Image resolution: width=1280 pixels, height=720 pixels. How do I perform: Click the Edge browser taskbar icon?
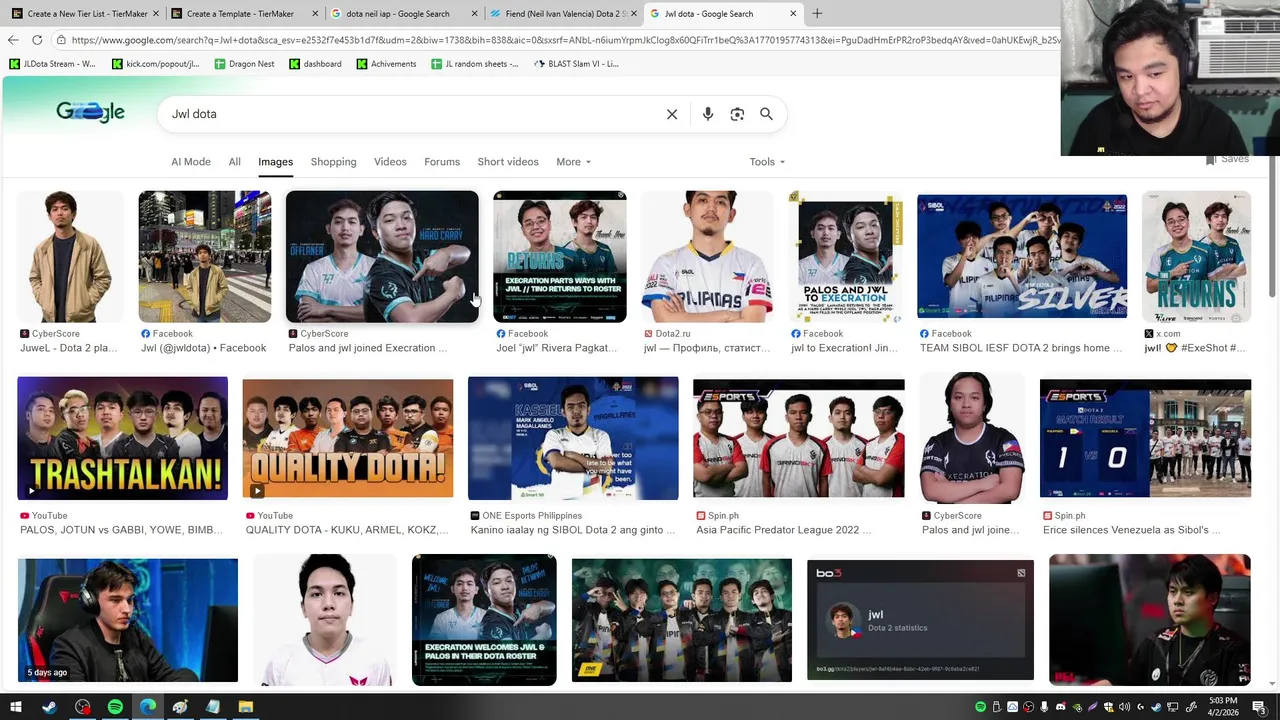(x=148, y=707)
